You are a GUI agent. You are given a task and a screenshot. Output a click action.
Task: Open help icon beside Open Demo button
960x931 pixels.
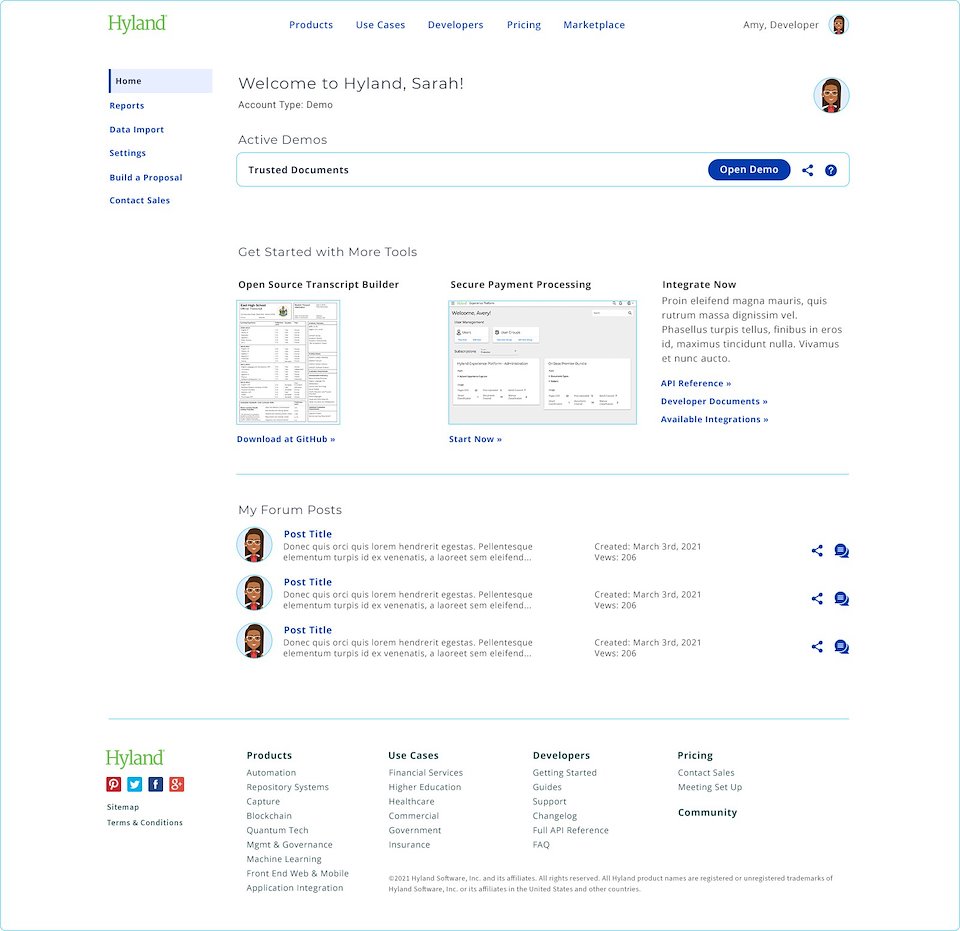(831, 170)
